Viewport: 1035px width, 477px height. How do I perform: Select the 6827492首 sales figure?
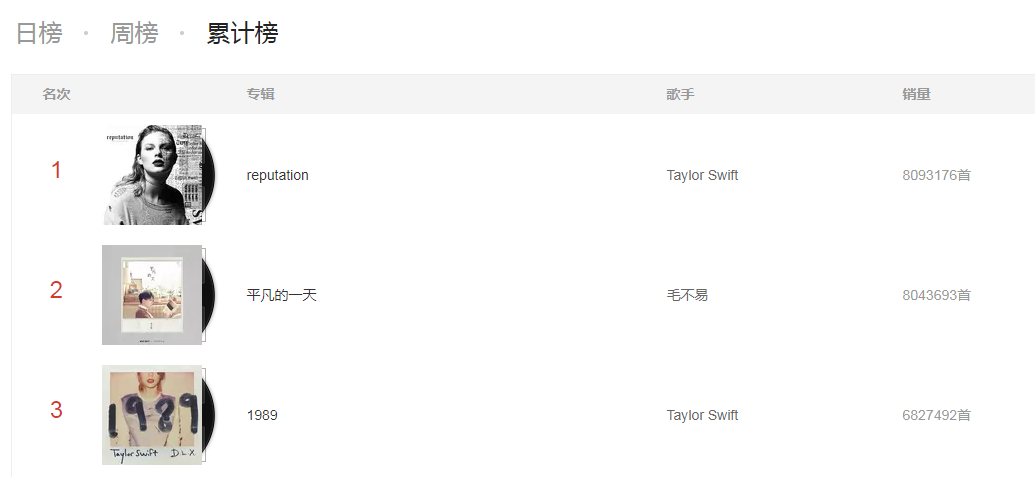click(936, 415)
